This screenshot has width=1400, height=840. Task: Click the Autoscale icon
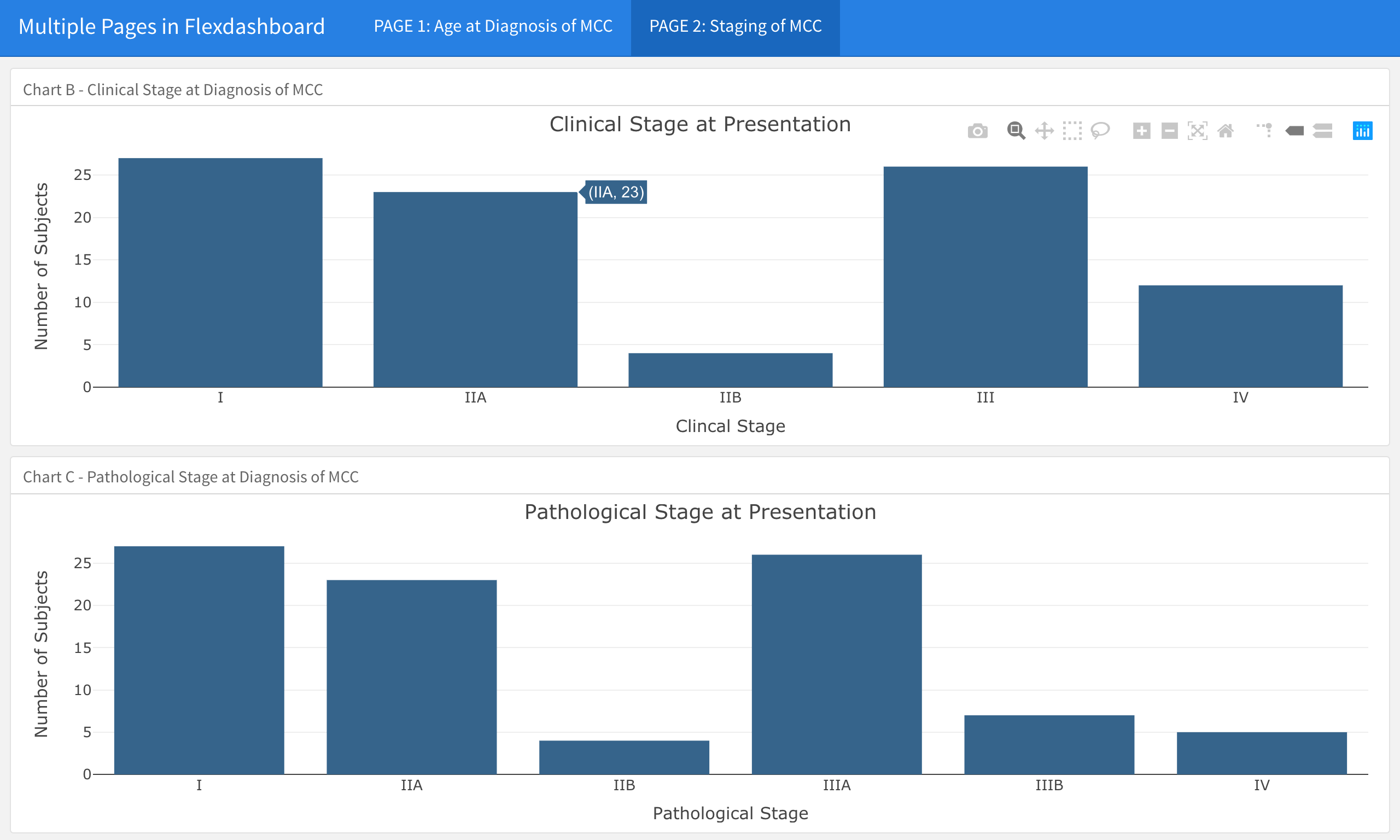pos(1197,131)
